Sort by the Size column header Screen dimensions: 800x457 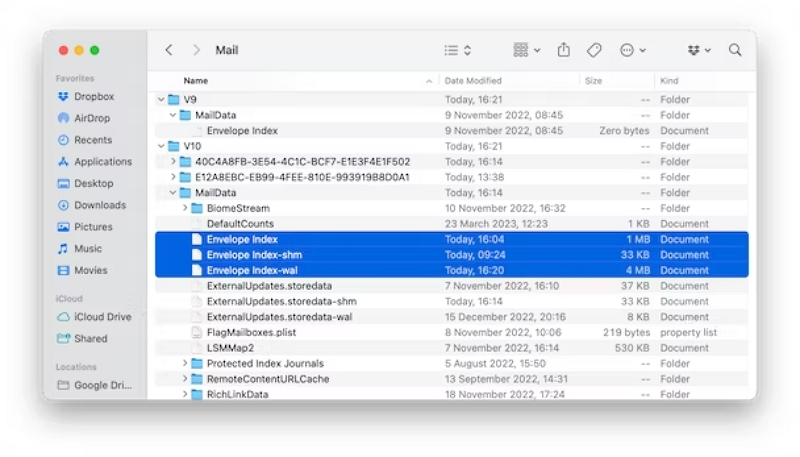(593, 81)
